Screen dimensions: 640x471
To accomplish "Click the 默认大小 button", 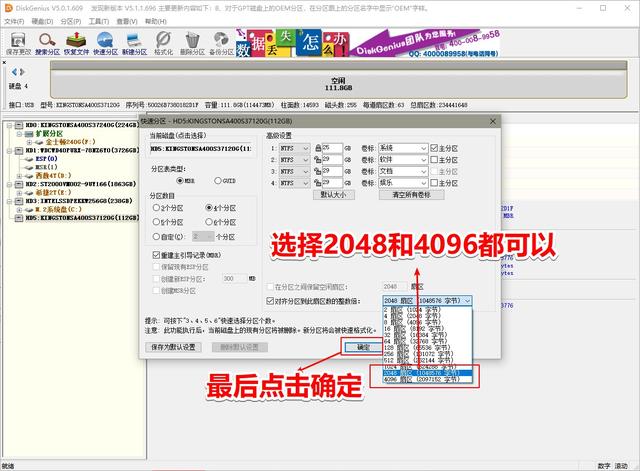I will pyautogui.click(x=334, y=195).
